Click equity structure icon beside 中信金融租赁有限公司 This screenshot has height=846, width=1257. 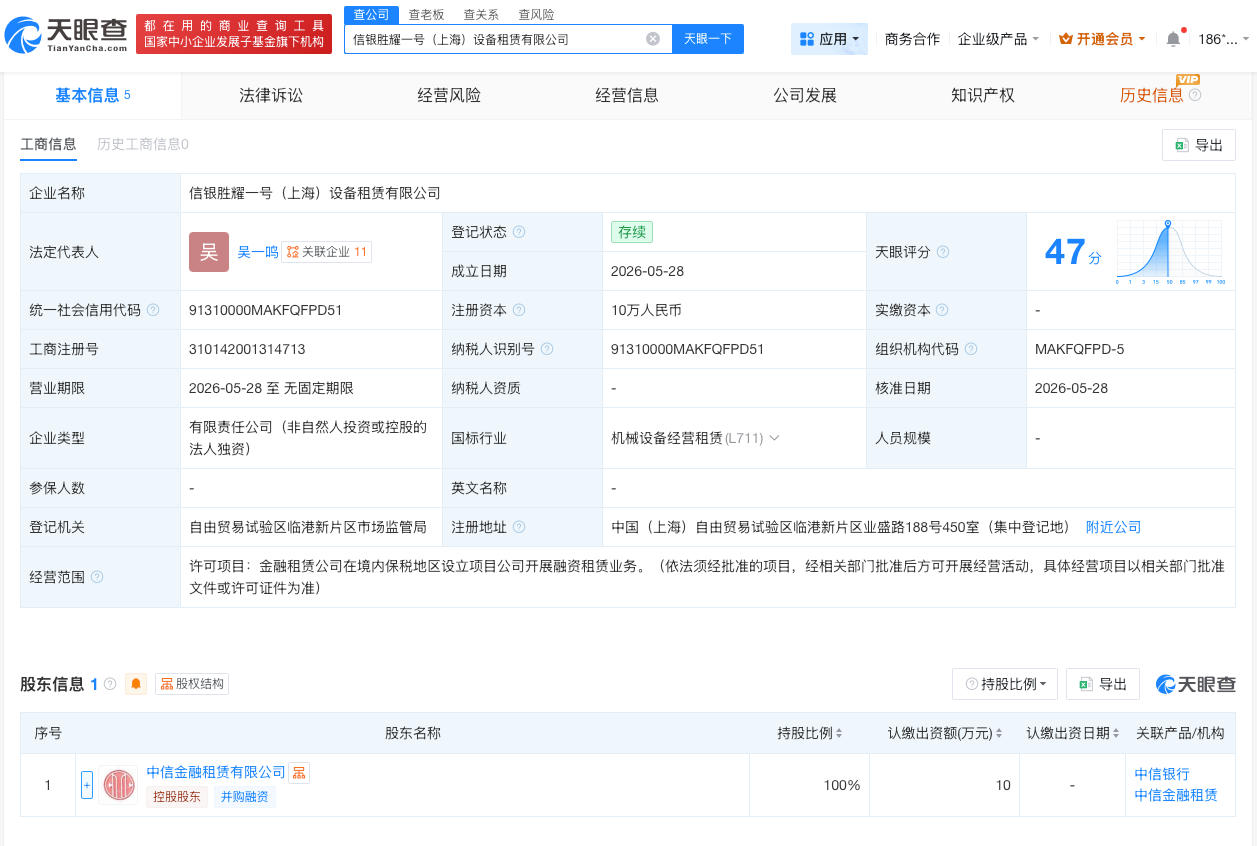pyautogui.click(x=299, y=772)
